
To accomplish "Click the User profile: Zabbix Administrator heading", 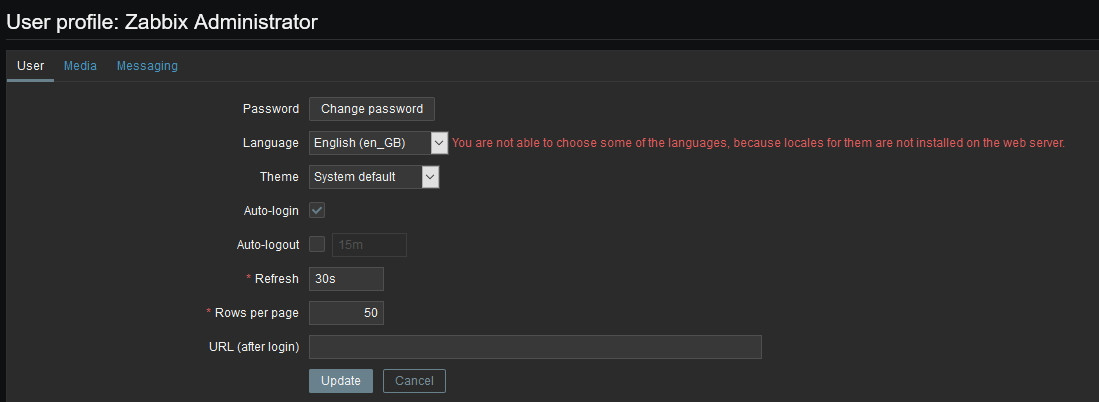I will point(162,21).
